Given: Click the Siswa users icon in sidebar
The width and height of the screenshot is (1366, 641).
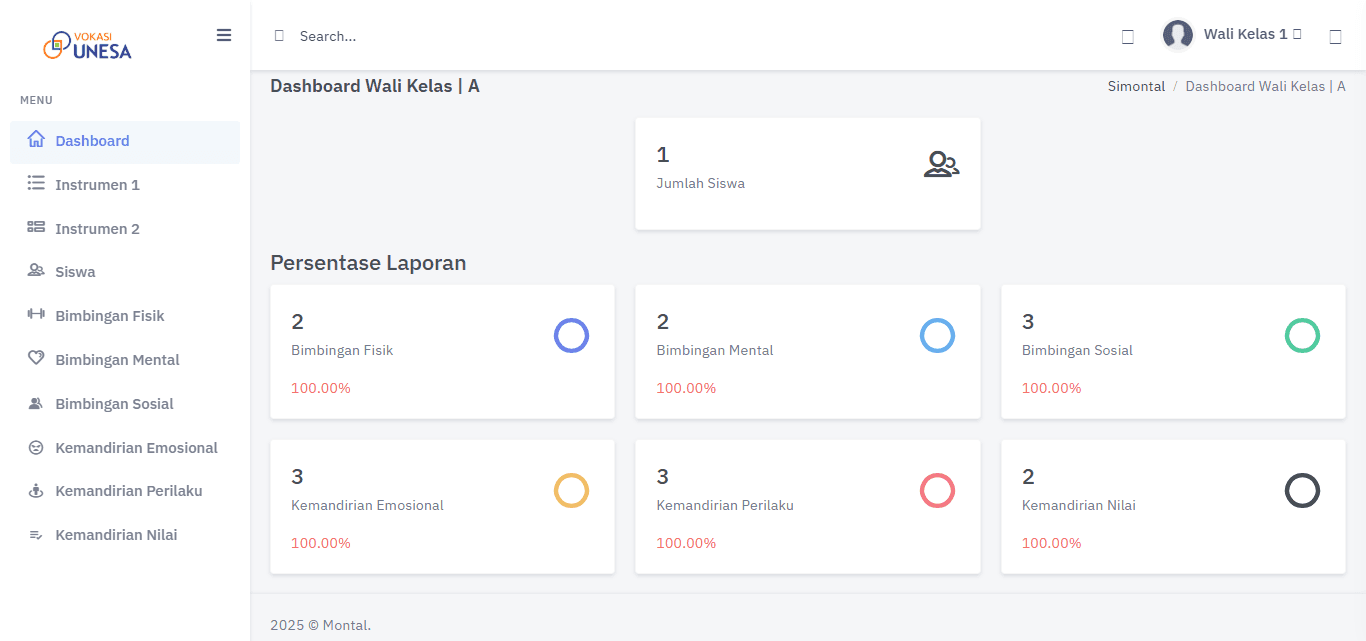Looking at the screenshot, I should click(x=36, y=271).
